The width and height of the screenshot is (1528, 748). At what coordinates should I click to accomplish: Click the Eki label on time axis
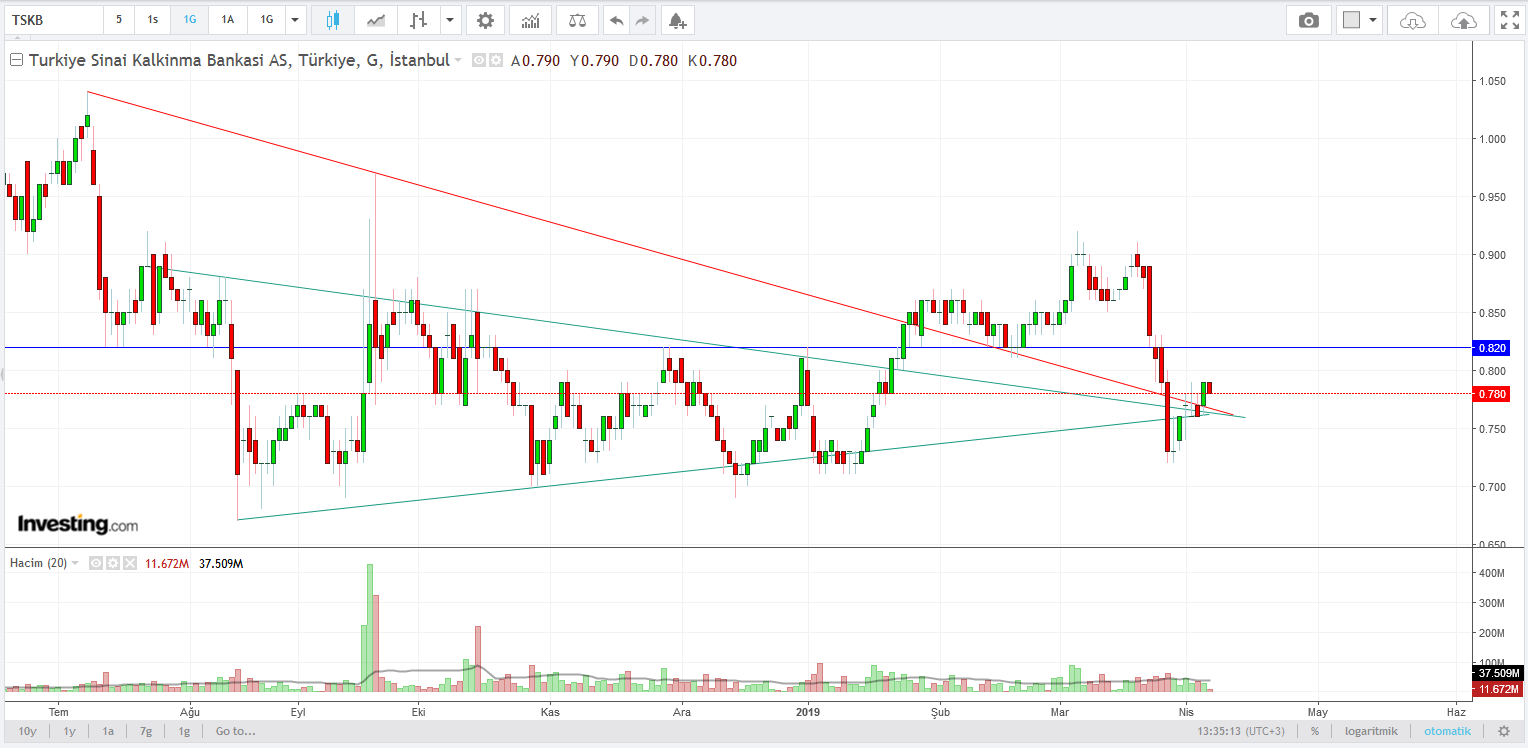pos(419,712)
